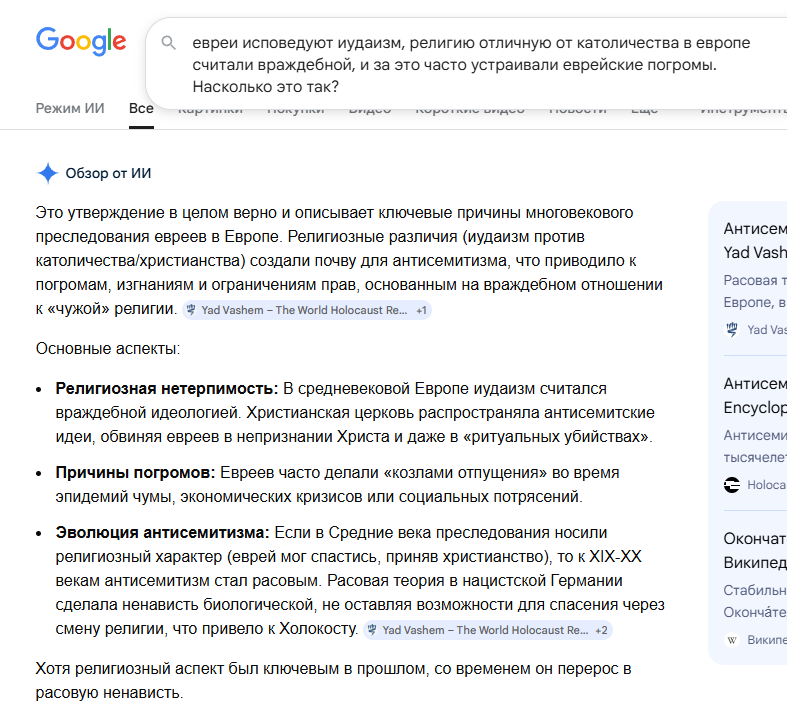The height and width of the screenshot is (716, 797).
Task: Open Yad Vashem citation after «чужой» религии
Action: click(x=304, y=311)
